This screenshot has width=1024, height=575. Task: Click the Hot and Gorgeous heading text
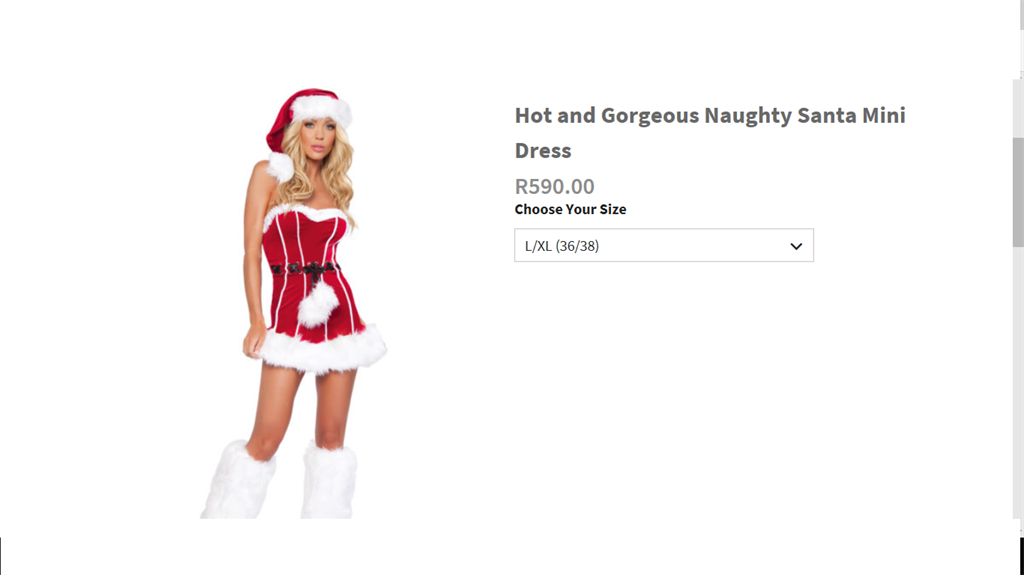[x=607, y=116]
